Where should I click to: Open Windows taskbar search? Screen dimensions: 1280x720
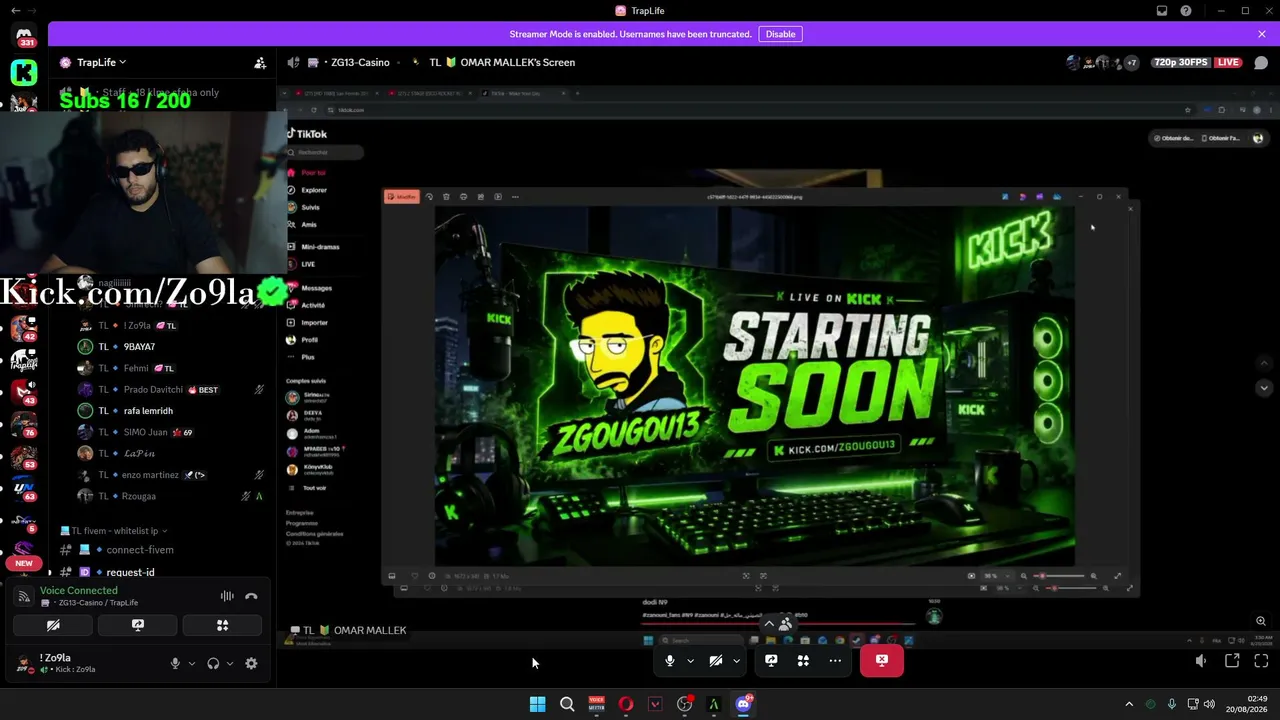567,704
